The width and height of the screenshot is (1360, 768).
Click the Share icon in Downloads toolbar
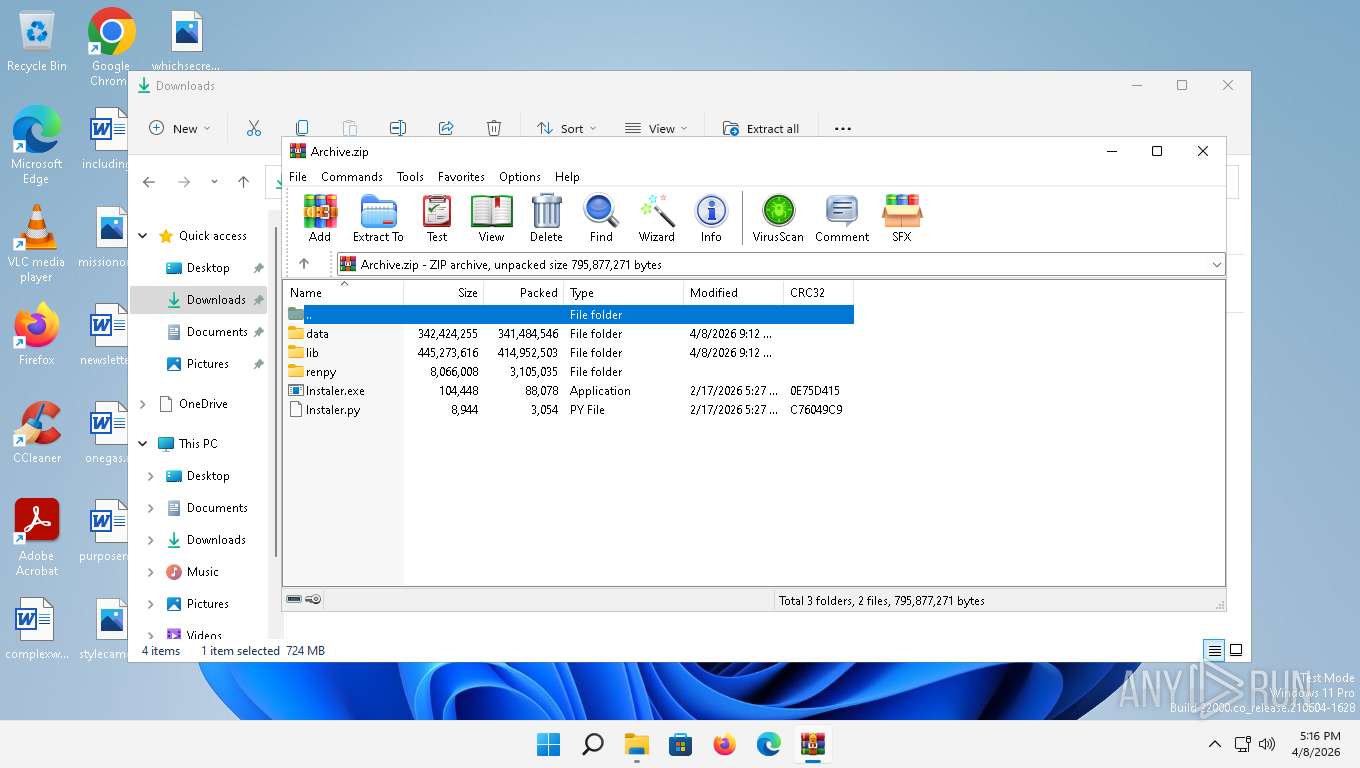click(x=446, y=128)
